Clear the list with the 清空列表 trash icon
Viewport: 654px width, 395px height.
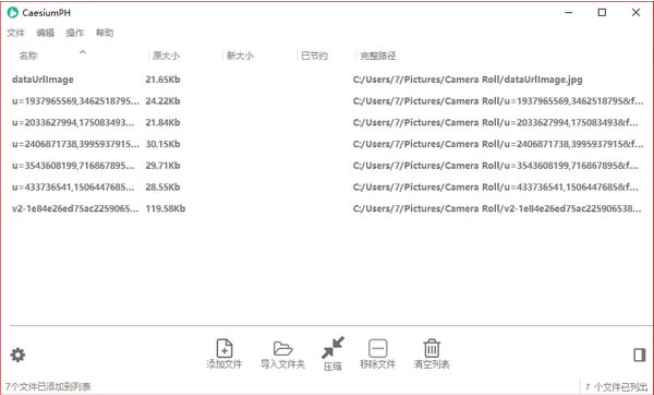point(432,348)
